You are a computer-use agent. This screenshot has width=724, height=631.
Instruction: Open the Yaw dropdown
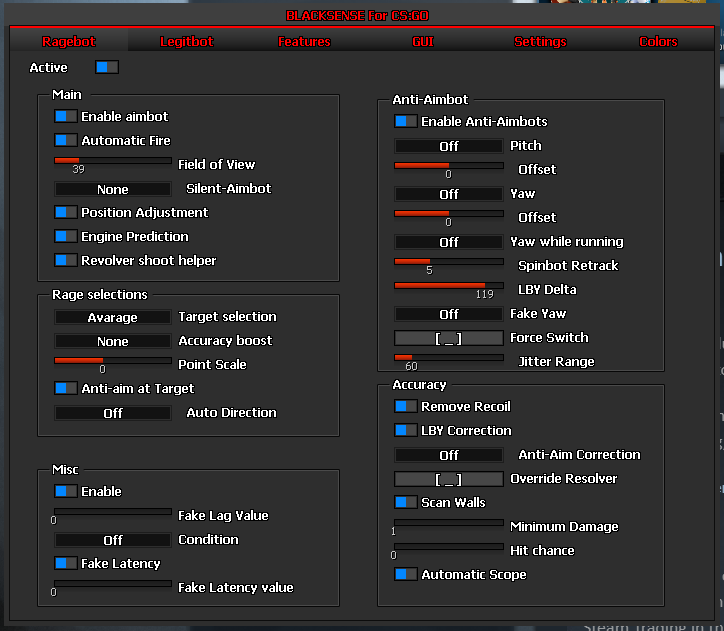449,194
